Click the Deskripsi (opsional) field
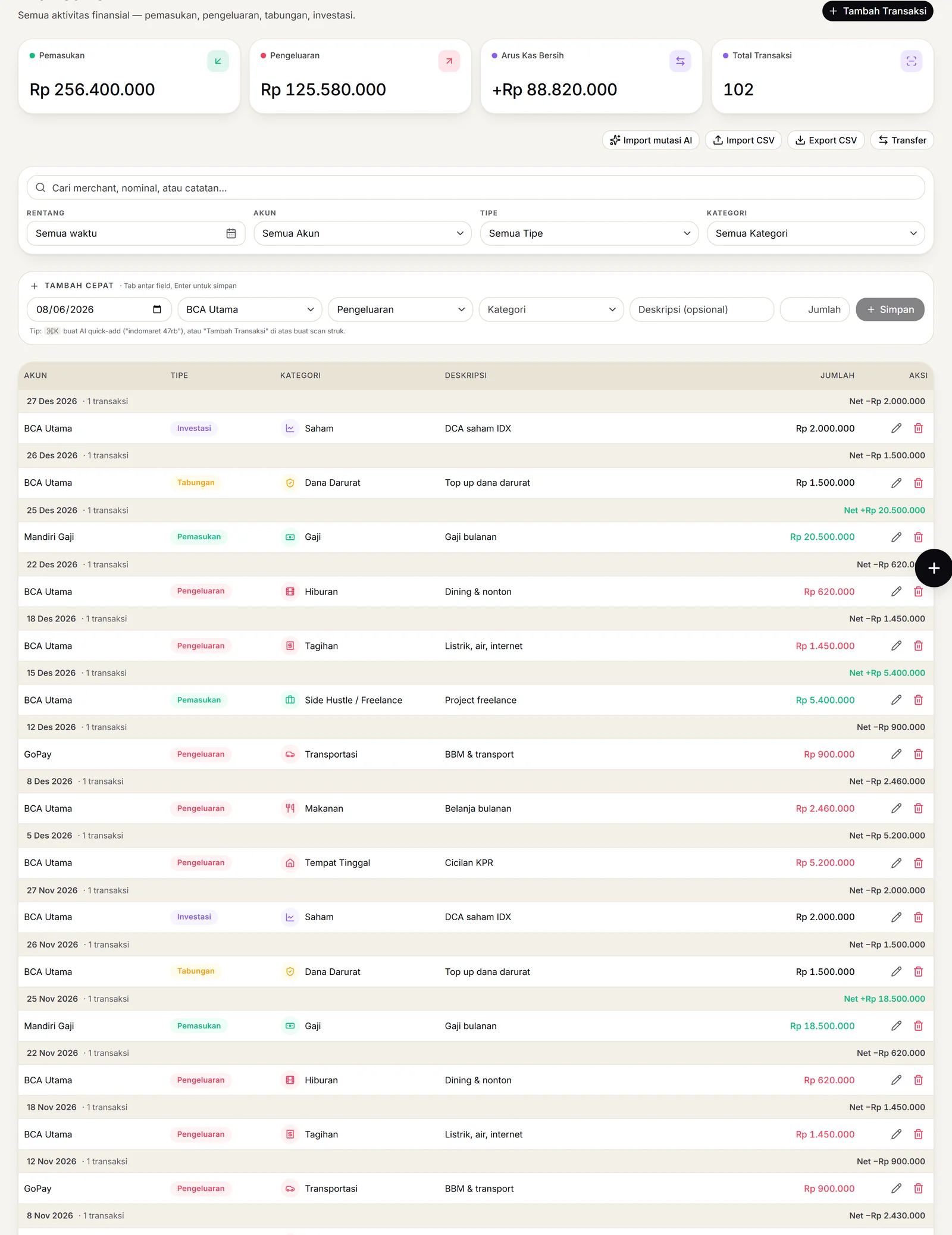The width and height of the screenshot is (952, 1235). point(702,309)
